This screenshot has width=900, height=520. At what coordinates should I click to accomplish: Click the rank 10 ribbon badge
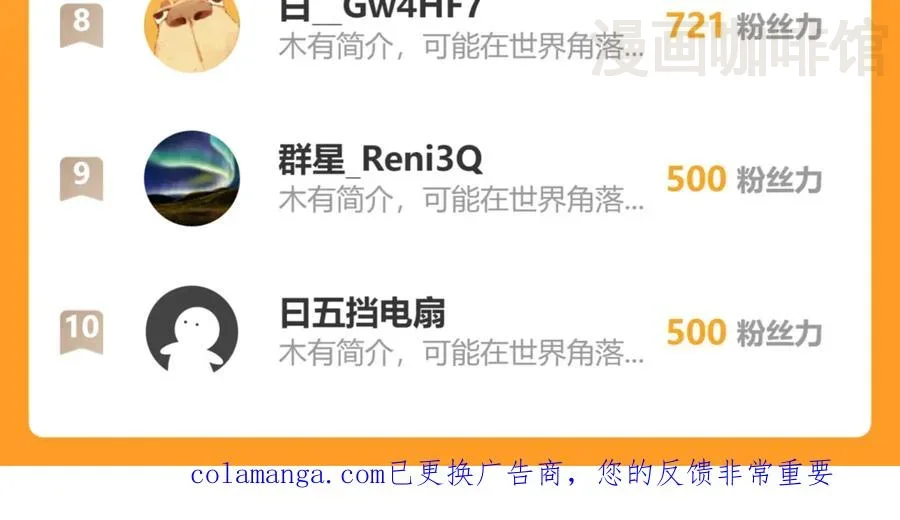(82, 331)
